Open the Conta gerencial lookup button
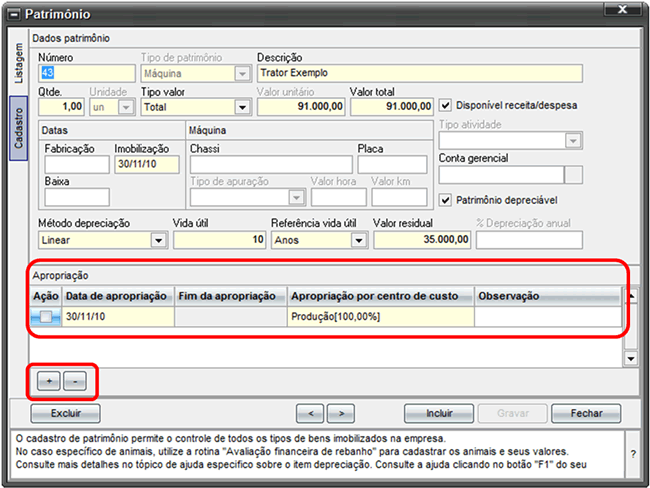Viewport: 650px width, 488px height. 574,175
